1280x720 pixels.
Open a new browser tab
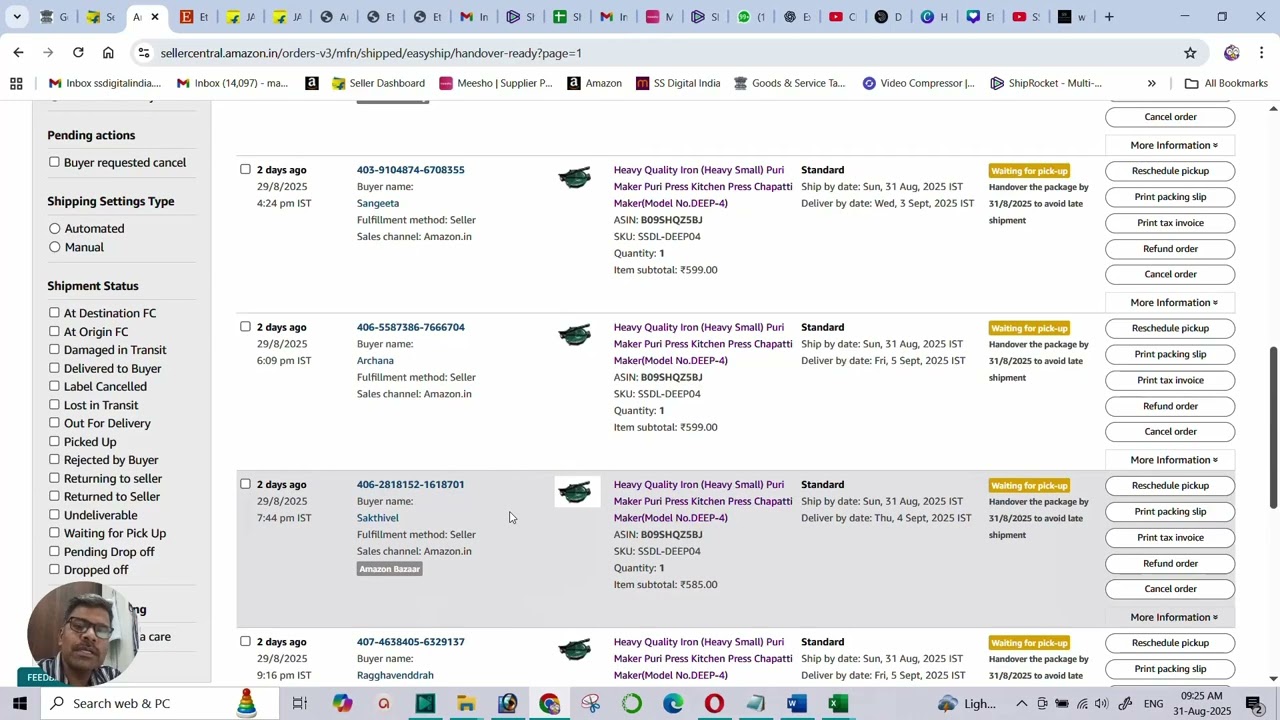(1109, 16)
